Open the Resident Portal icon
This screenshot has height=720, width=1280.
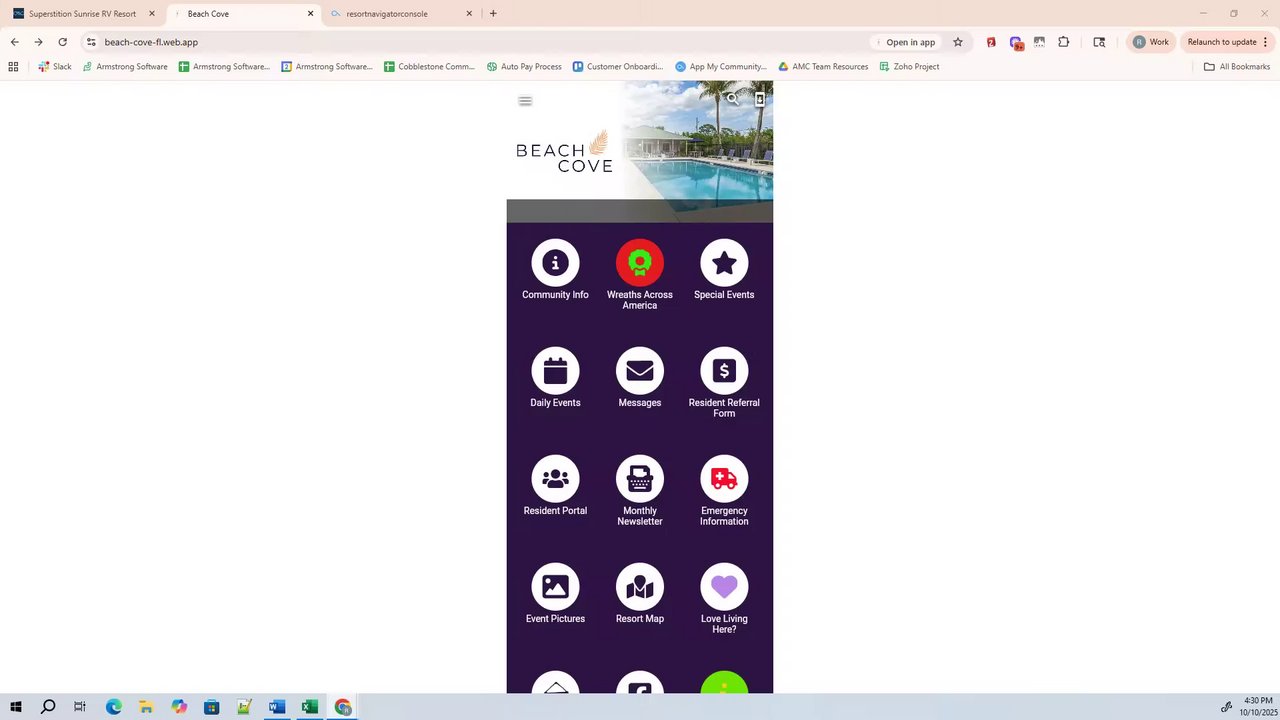click(x=555, y=479)
